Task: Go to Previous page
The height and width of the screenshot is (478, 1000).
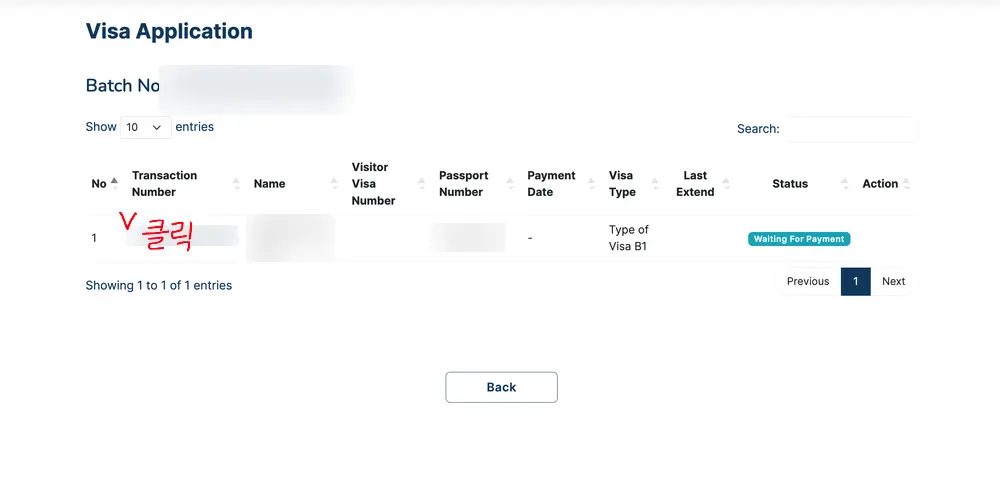Action: (808, 282)
